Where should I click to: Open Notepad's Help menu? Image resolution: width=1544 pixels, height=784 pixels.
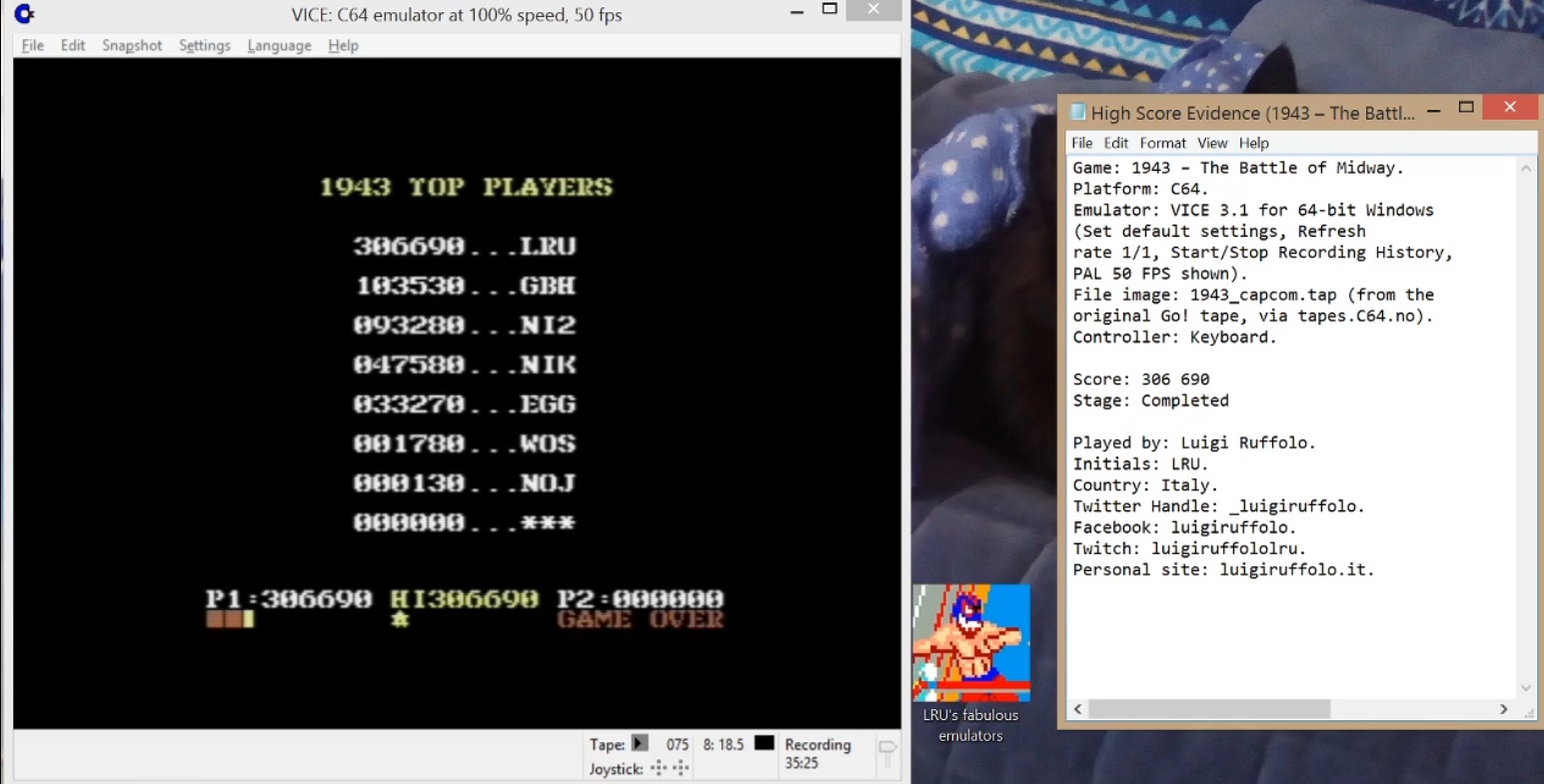1254,143
